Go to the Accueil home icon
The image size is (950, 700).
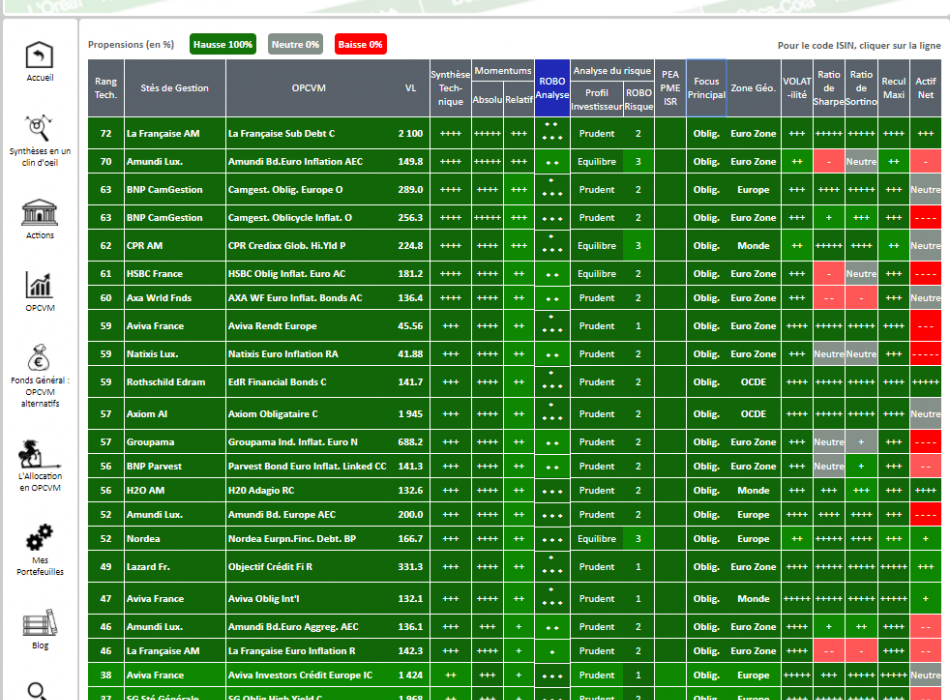tap(39, 55)
